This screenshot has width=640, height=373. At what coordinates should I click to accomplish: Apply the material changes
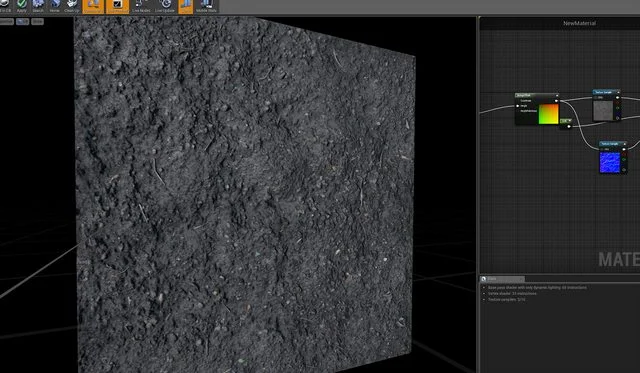[22, 6]
